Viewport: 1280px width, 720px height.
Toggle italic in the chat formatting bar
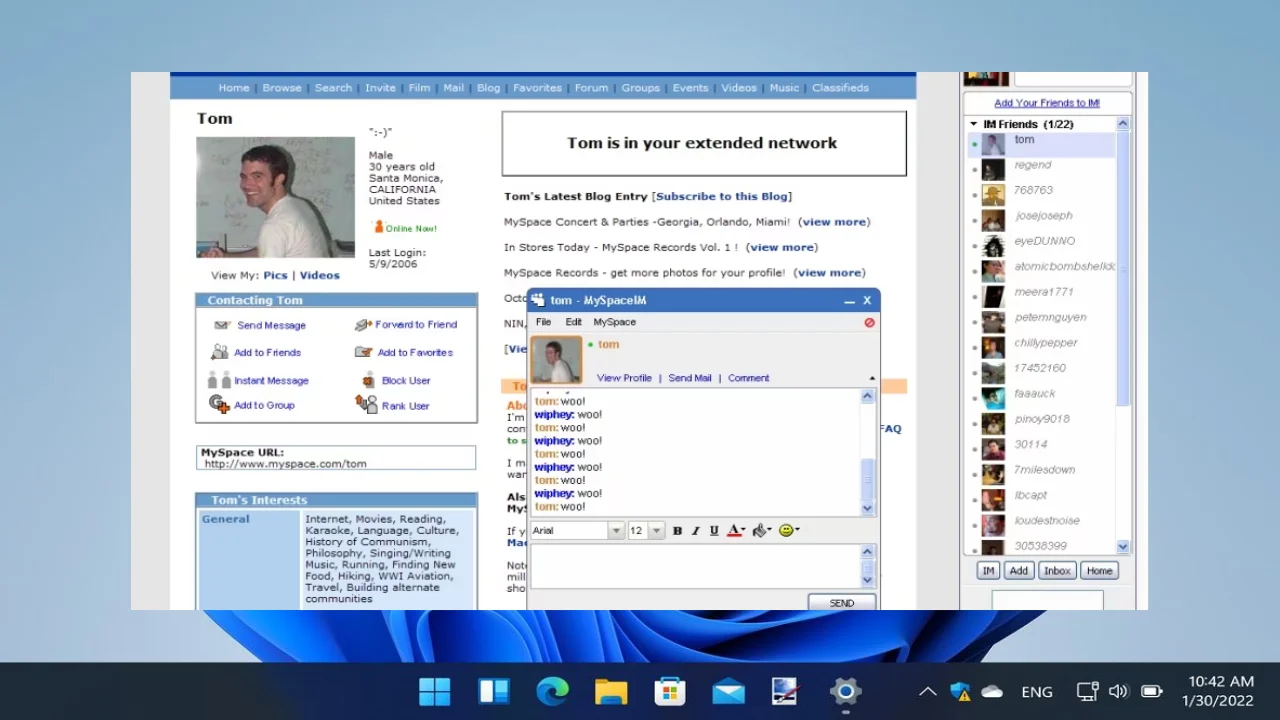click(696, 531)
